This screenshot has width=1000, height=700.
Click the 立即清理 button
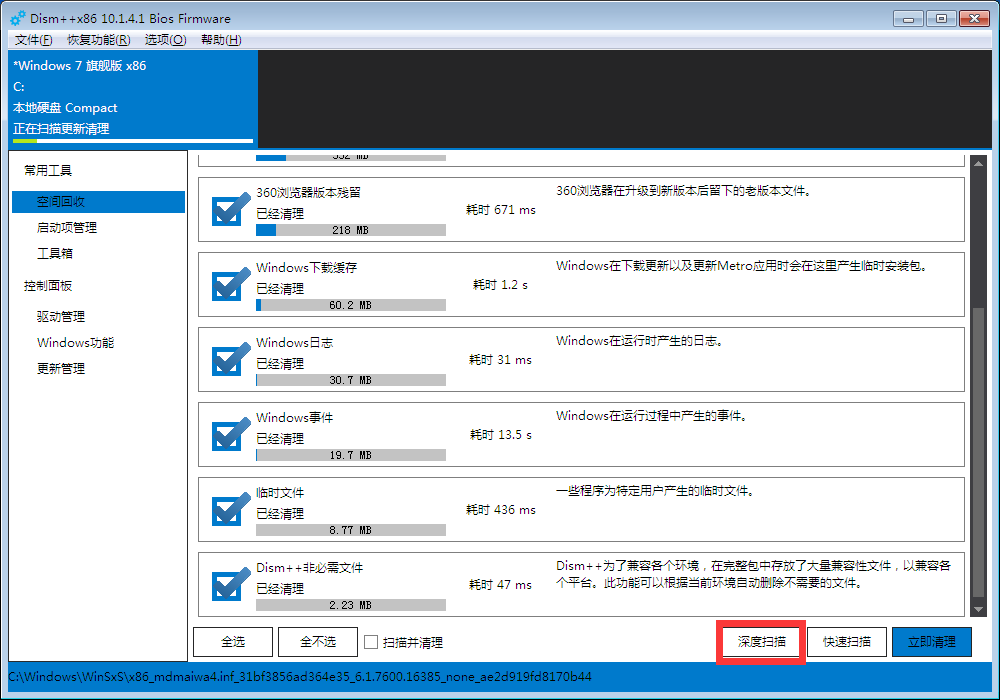coord(932,642)
